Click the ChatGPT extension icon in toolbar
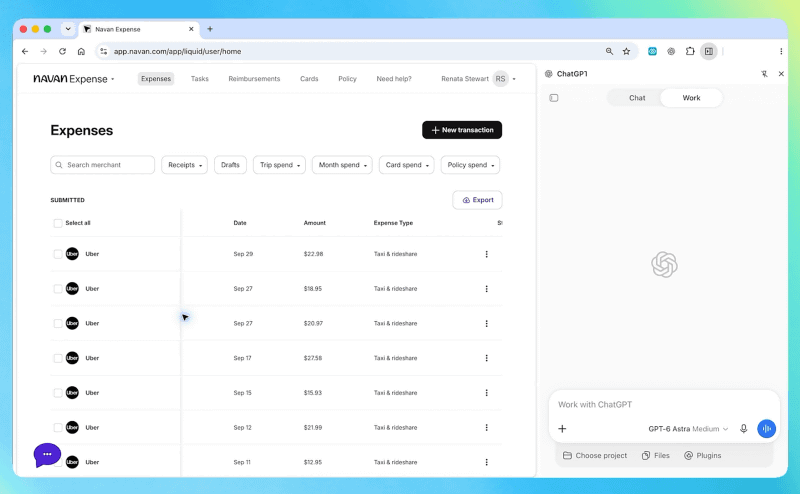Viewport: 800px width, 494px height. 671,51
